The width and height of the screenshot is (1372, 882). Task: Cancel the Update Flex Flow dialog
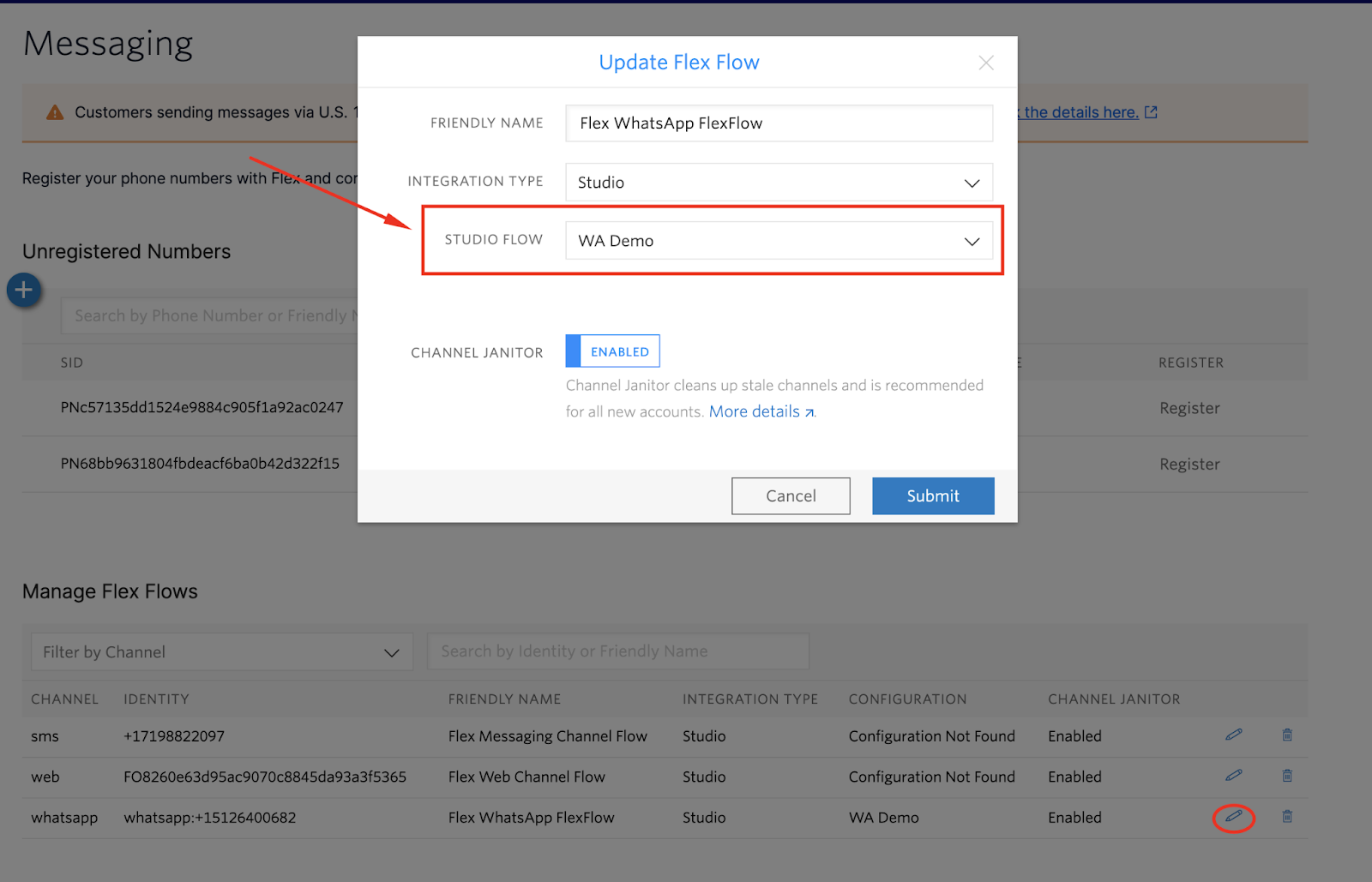pos(791,496)
